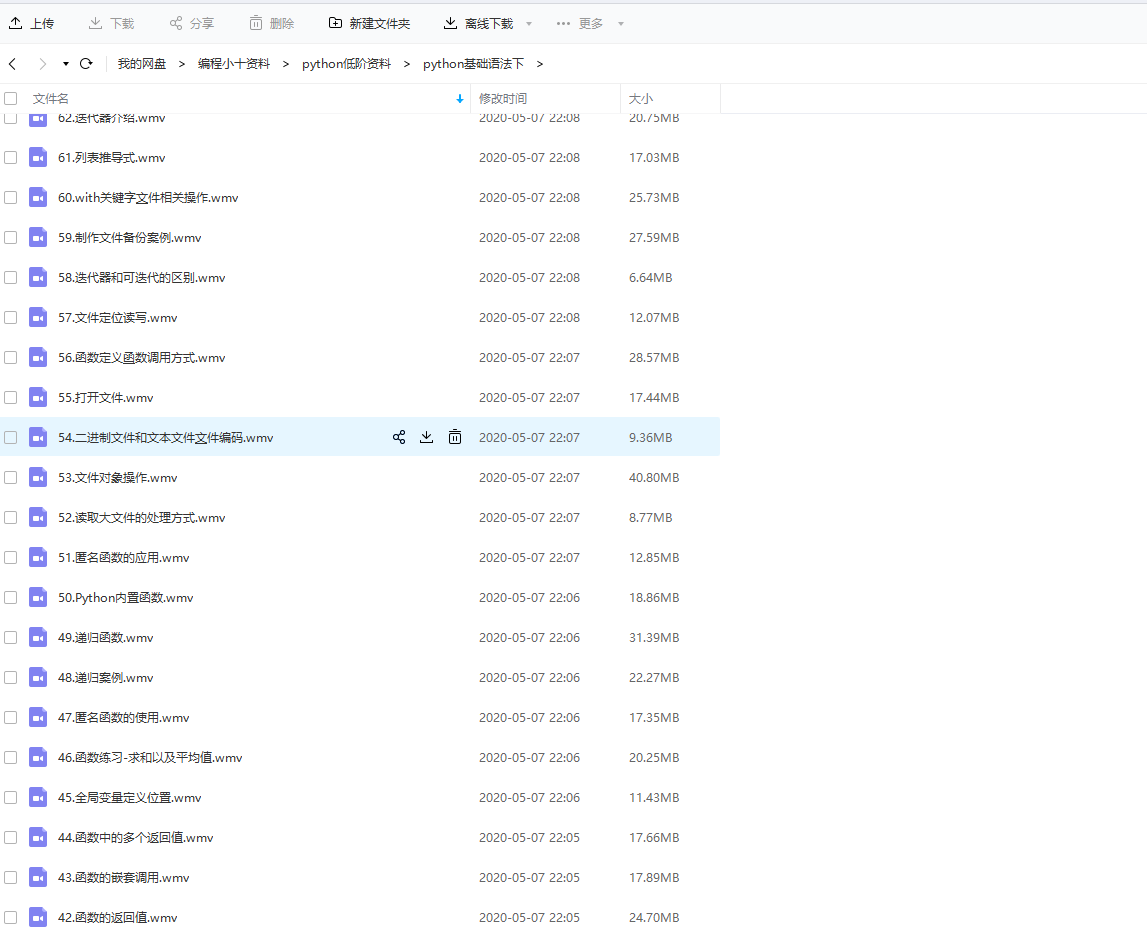Image resolution: width=1147 pixels, height=934 pixels.
Task: Click the Share (分享) toolbar button
Action: [x=192, y=23]
